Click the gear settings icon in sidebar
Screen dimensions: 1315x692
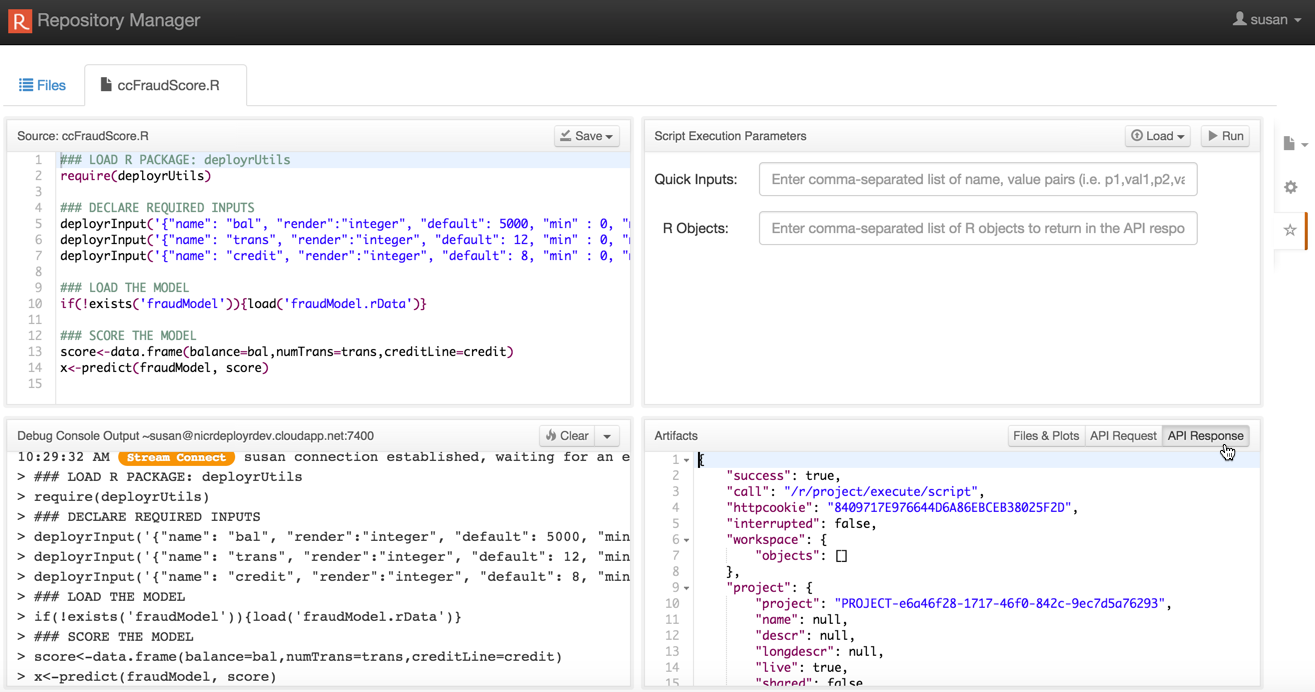(x=1290, y=187)
